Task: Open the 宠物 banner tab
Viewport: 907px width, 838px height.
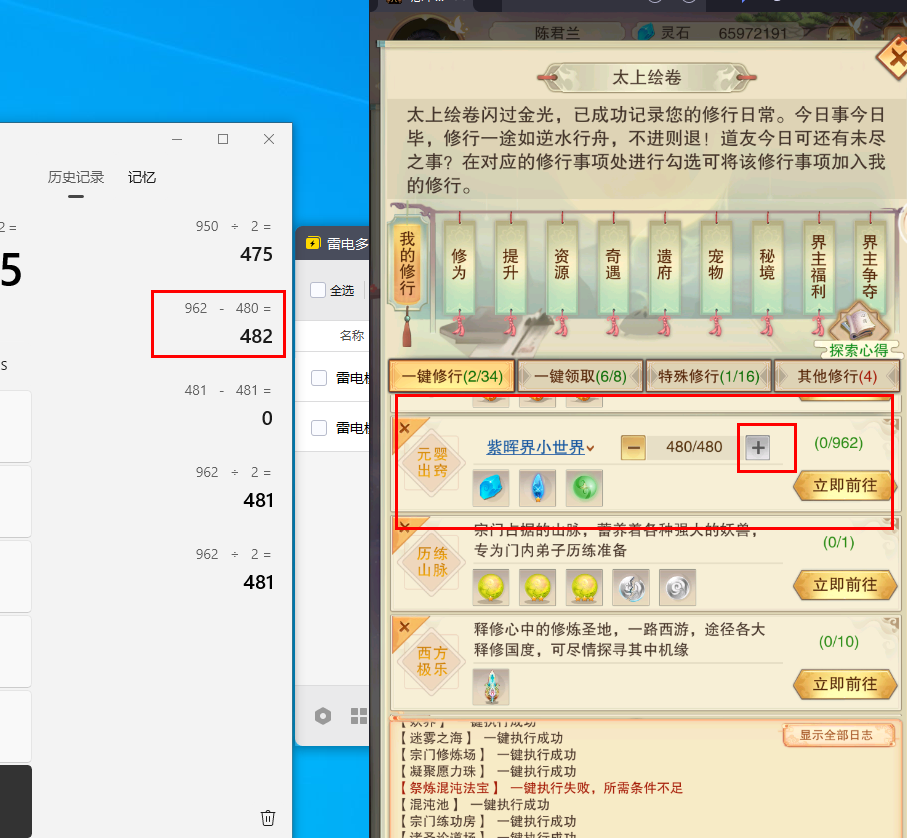Action: [x=716, y=267]
